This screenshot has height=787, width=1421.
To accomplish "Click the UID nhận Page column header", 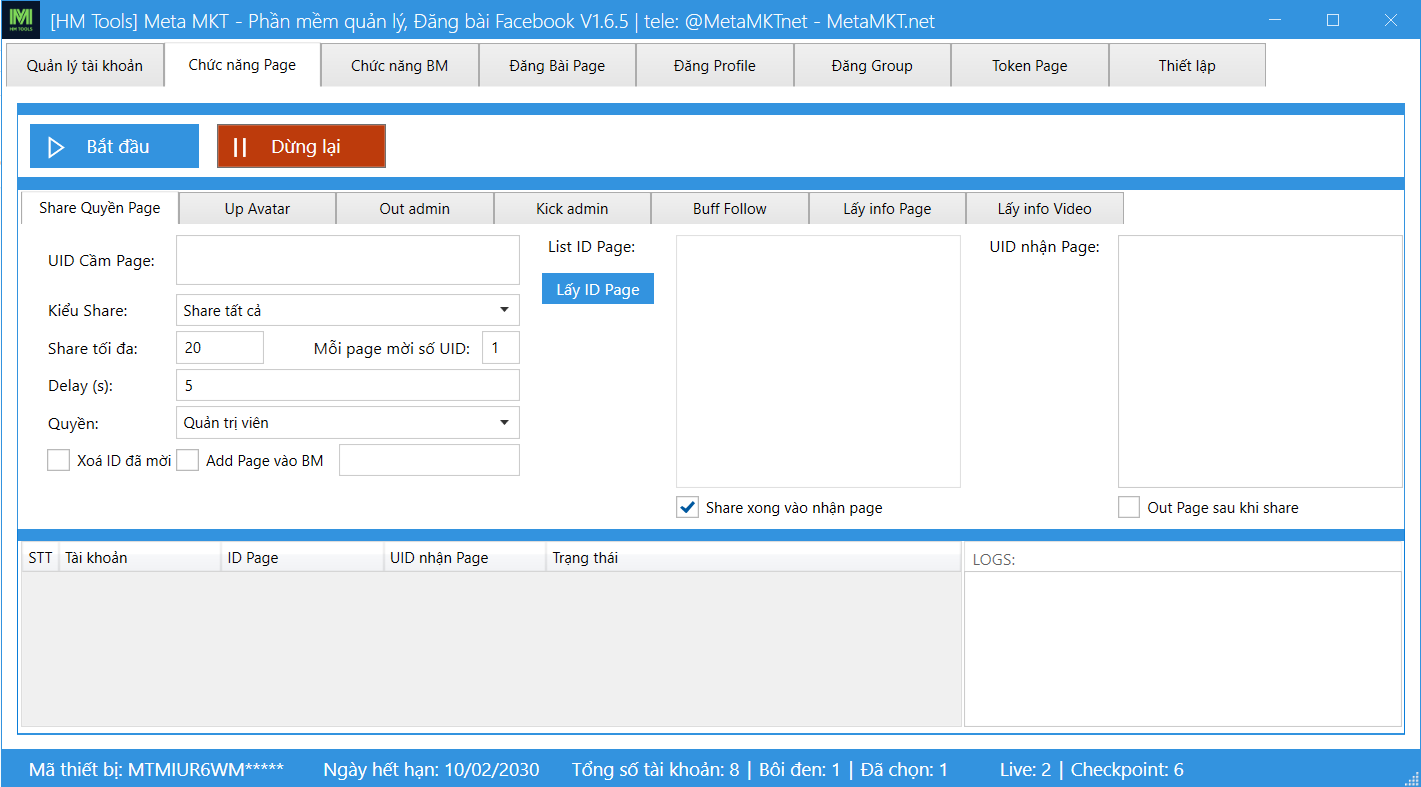I will pos(464,558).
